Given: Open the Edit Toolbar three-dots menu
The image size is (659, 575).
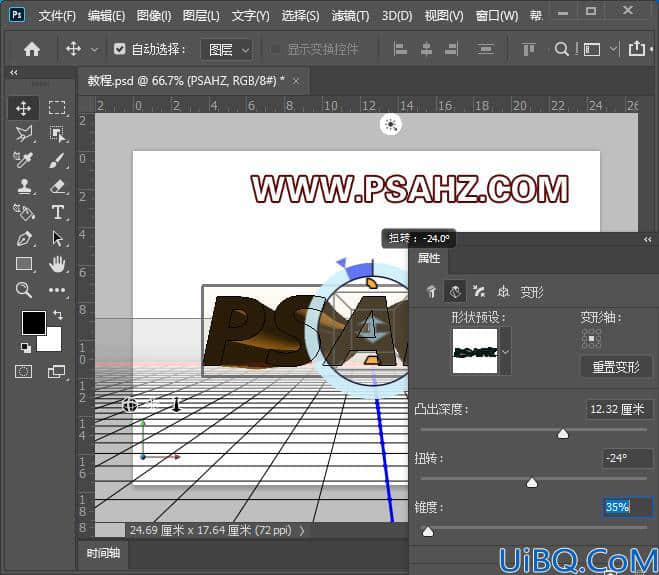Looking at the screenshot, I should (57, 290).
